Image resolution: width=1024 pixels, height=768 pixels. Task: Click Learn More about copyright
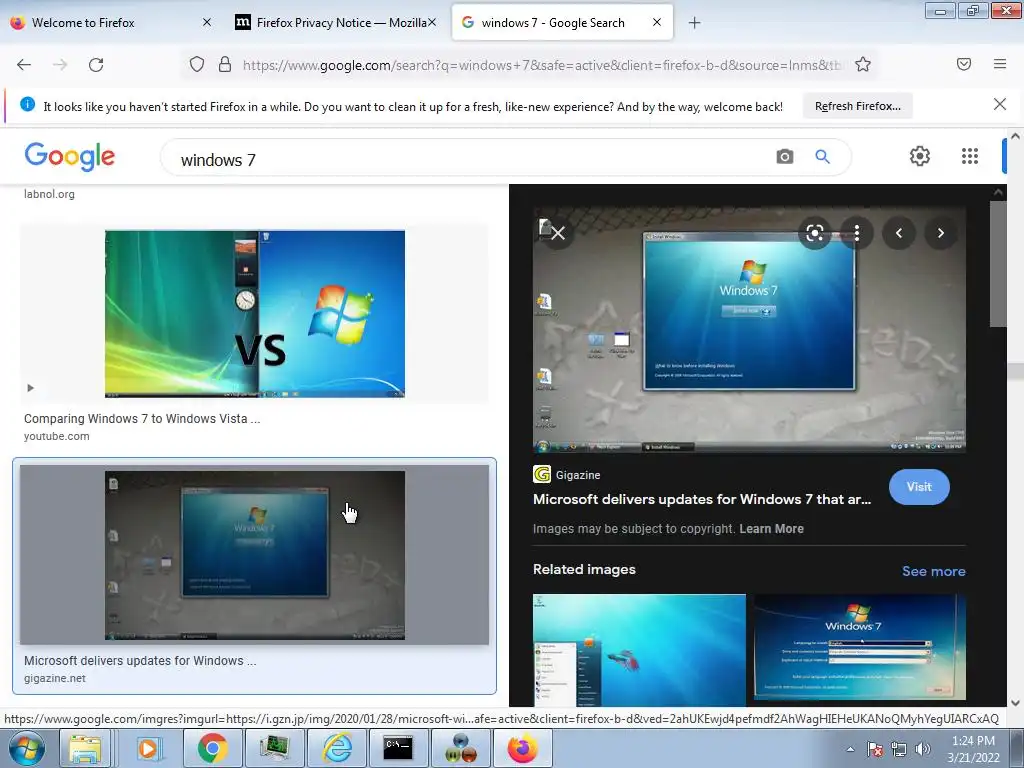tap(771, 529)
